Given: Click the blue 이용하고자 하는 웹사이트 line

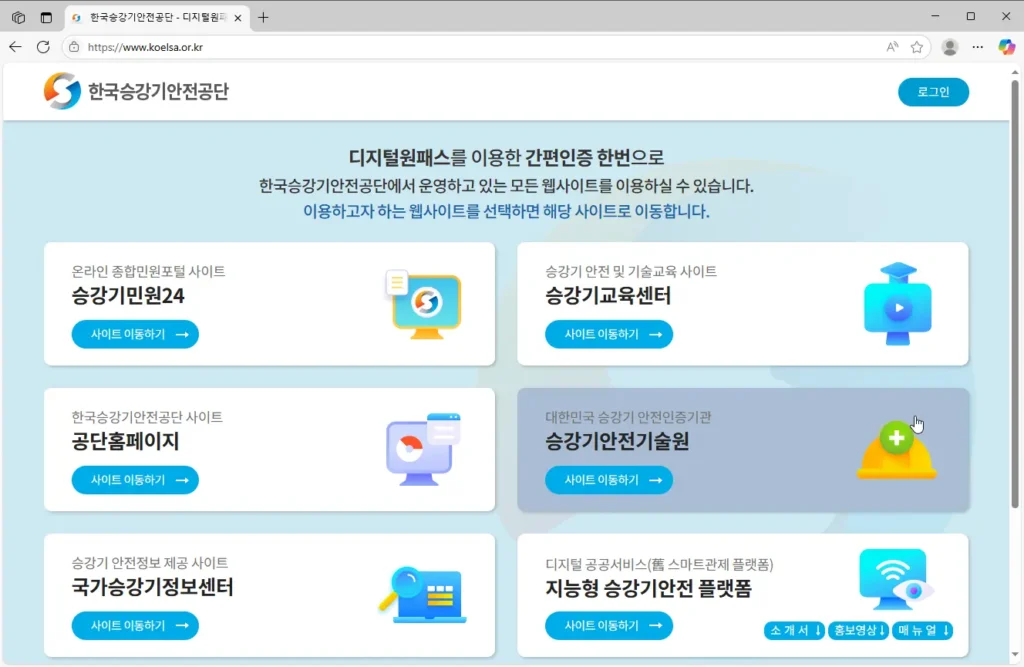Looking at the screenshot, I should (x=506, y=212).
